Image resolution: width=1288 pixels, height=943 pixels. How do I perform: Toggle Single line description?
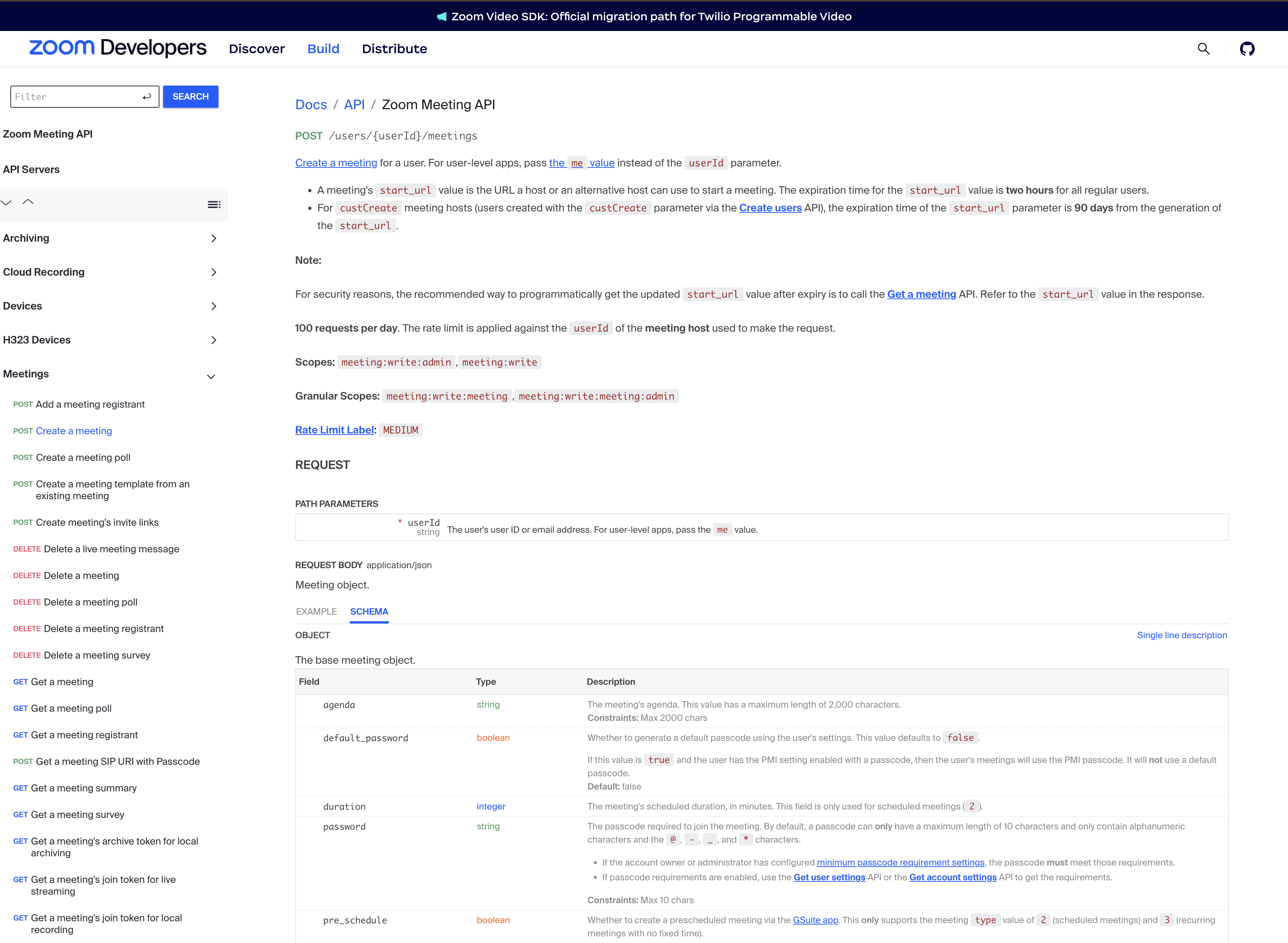coord(1182,635)
